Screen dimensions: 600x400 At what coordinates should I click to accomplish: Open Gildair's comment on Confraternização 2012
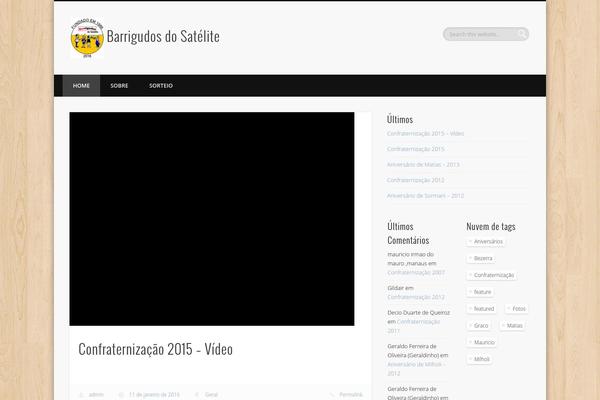416,297
